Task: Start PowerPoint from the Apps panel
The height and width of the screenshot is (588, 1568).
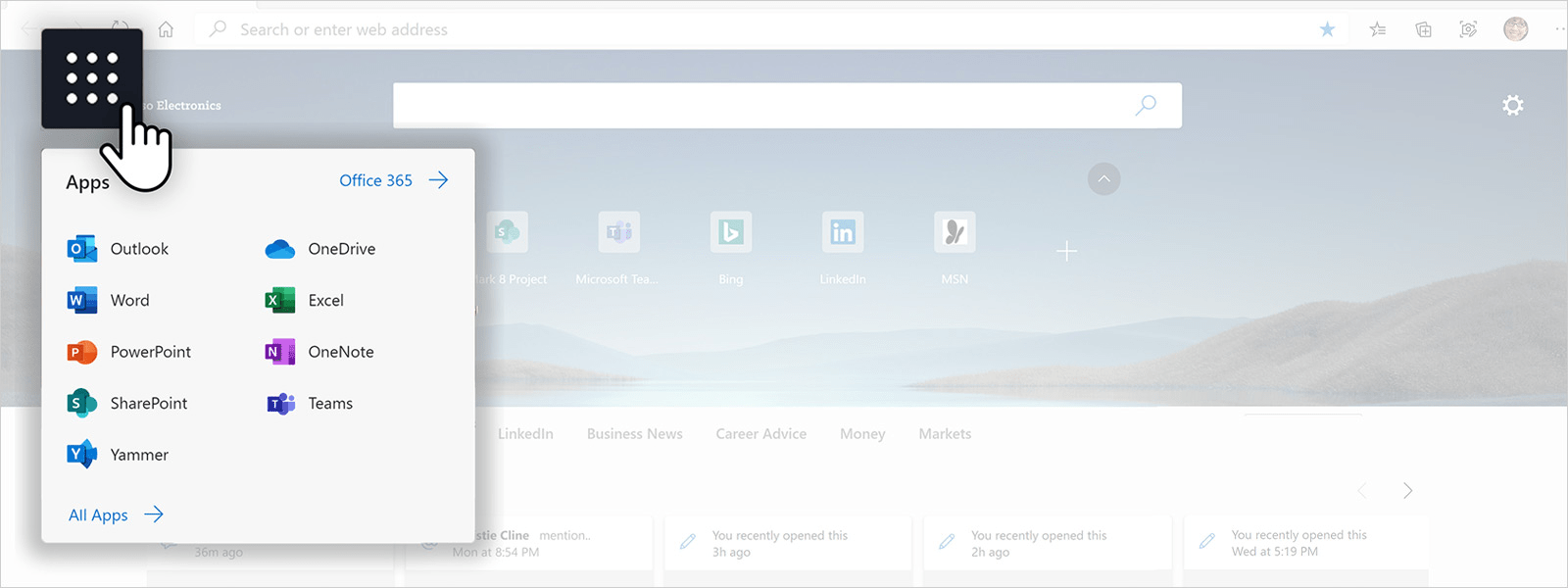Action: pos(128,352)
